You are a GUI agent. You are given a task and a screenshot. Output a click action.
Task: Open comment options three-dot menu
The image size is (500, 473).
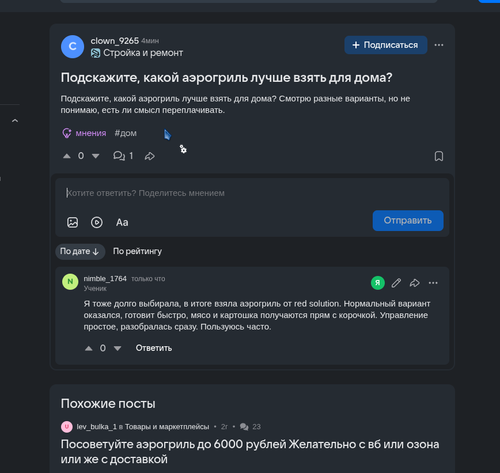click(x=433, y=283)
